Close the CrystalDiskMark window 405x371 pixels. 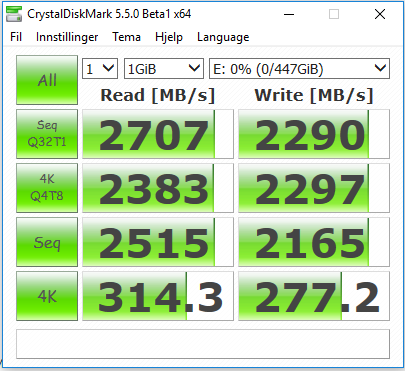380,14
